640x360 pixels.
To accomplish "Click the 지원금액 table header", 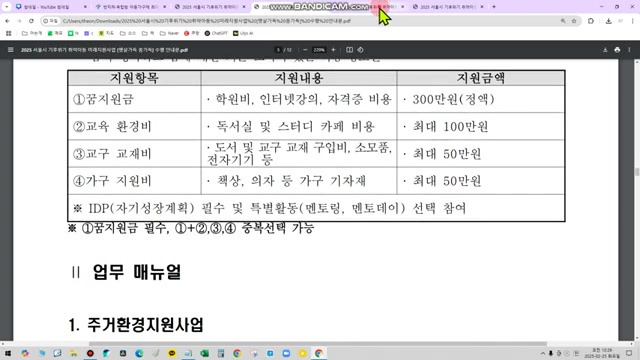I will click(481, 78).
